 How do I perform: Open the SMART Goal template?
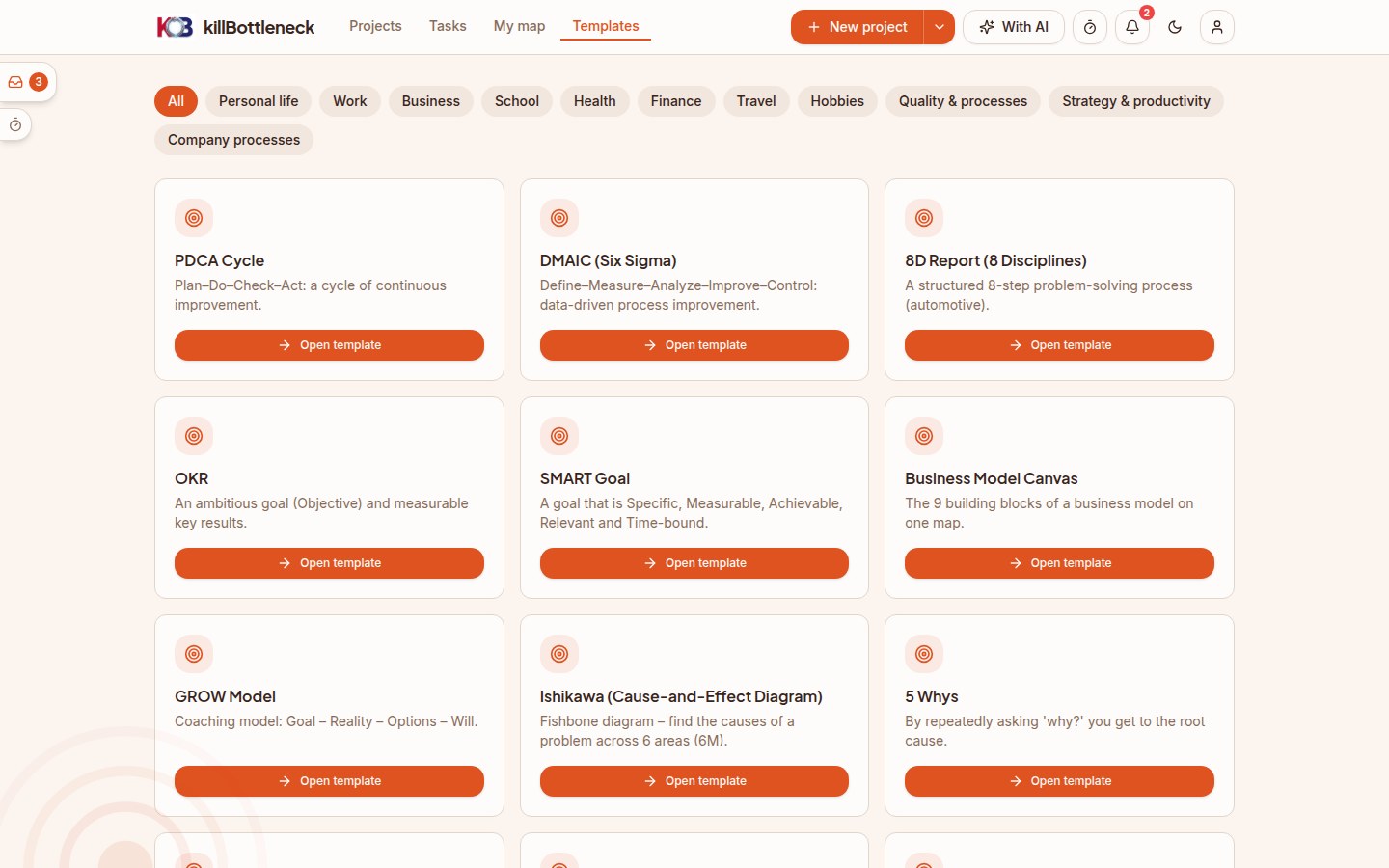click(694, 563)
